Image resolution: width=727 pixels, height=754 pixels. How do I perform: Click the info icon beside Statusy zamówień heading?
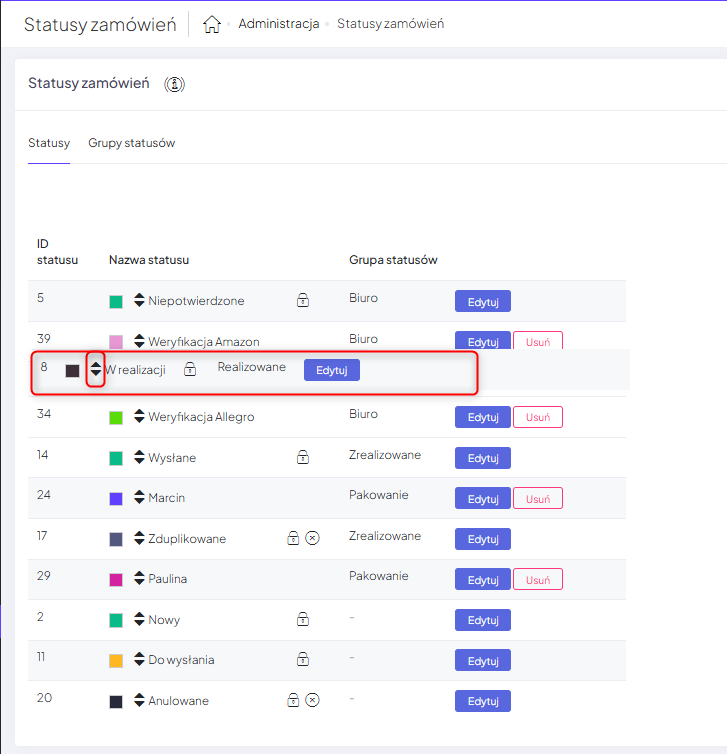coord(175,84)
